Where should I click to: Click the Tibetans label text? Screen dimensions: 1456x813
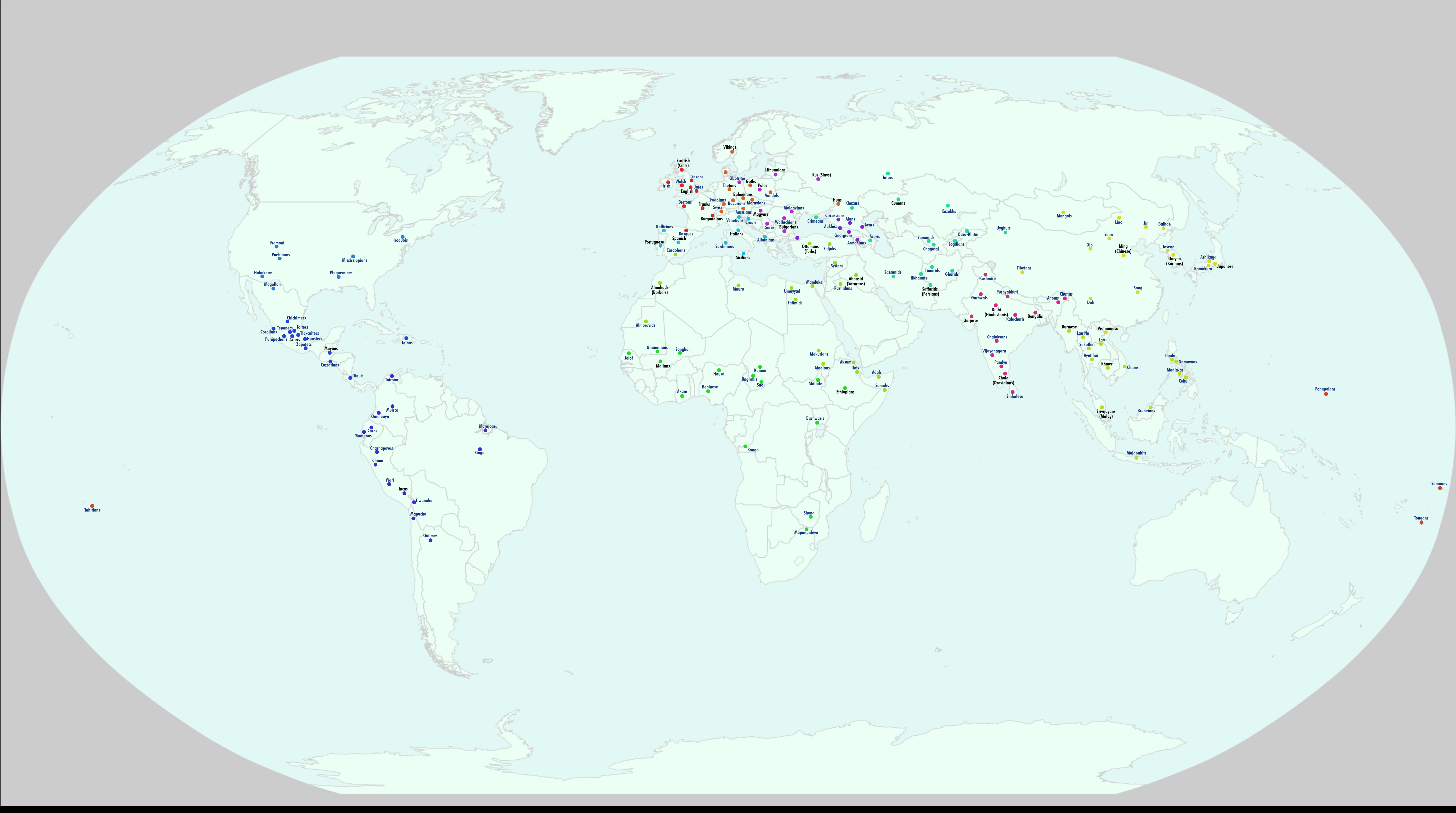1024,268
